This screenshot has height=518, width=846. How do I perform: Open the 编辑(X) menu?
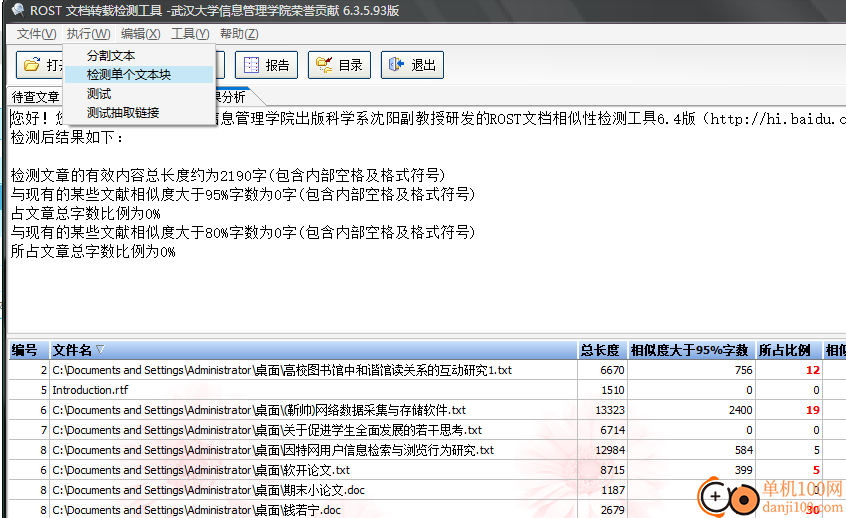click(x=140, y=34)
